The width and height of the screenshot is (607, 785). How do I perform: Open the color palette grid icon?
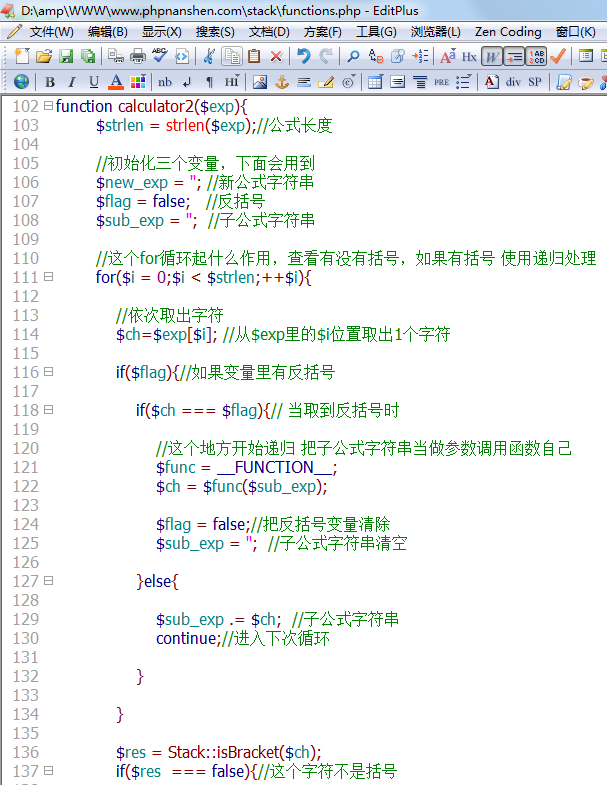click(138, 82)
